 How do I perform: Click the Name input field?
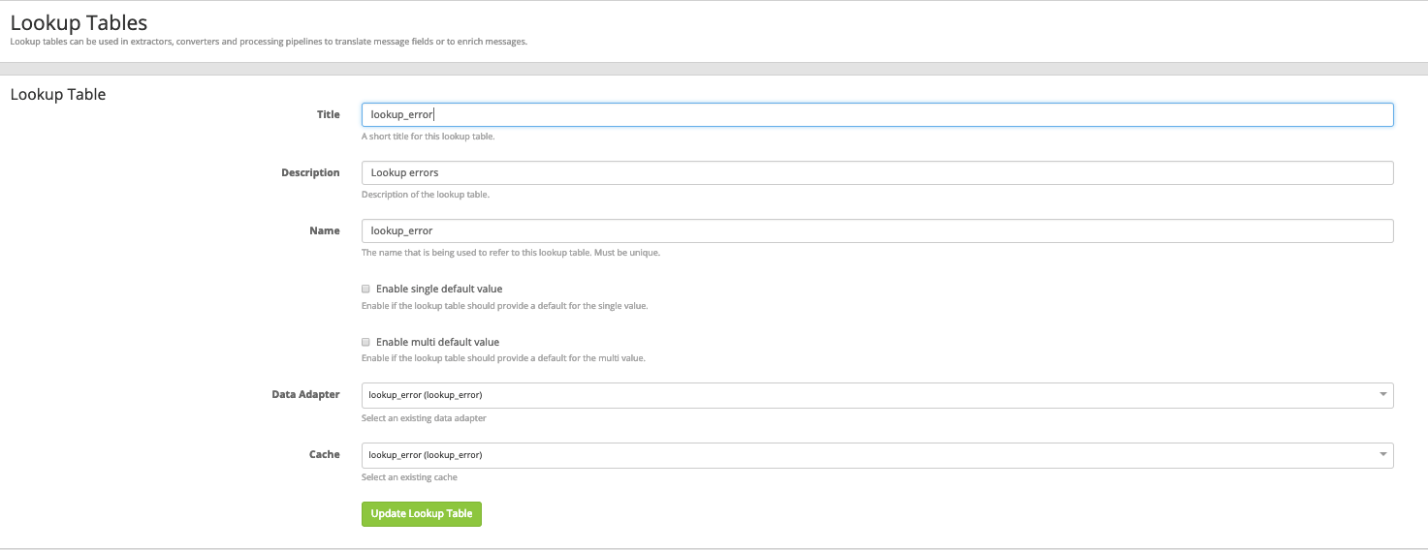876,231
